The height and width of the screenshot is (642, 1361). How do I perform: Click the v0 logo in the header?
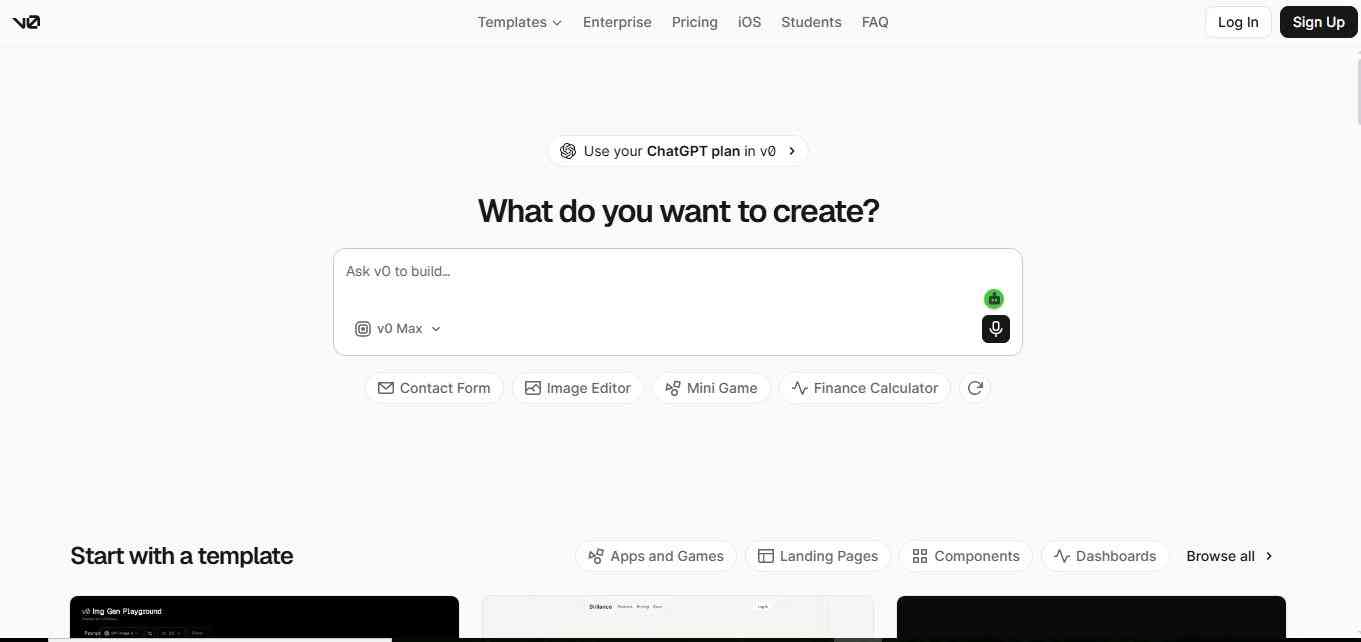click(26, 22)
